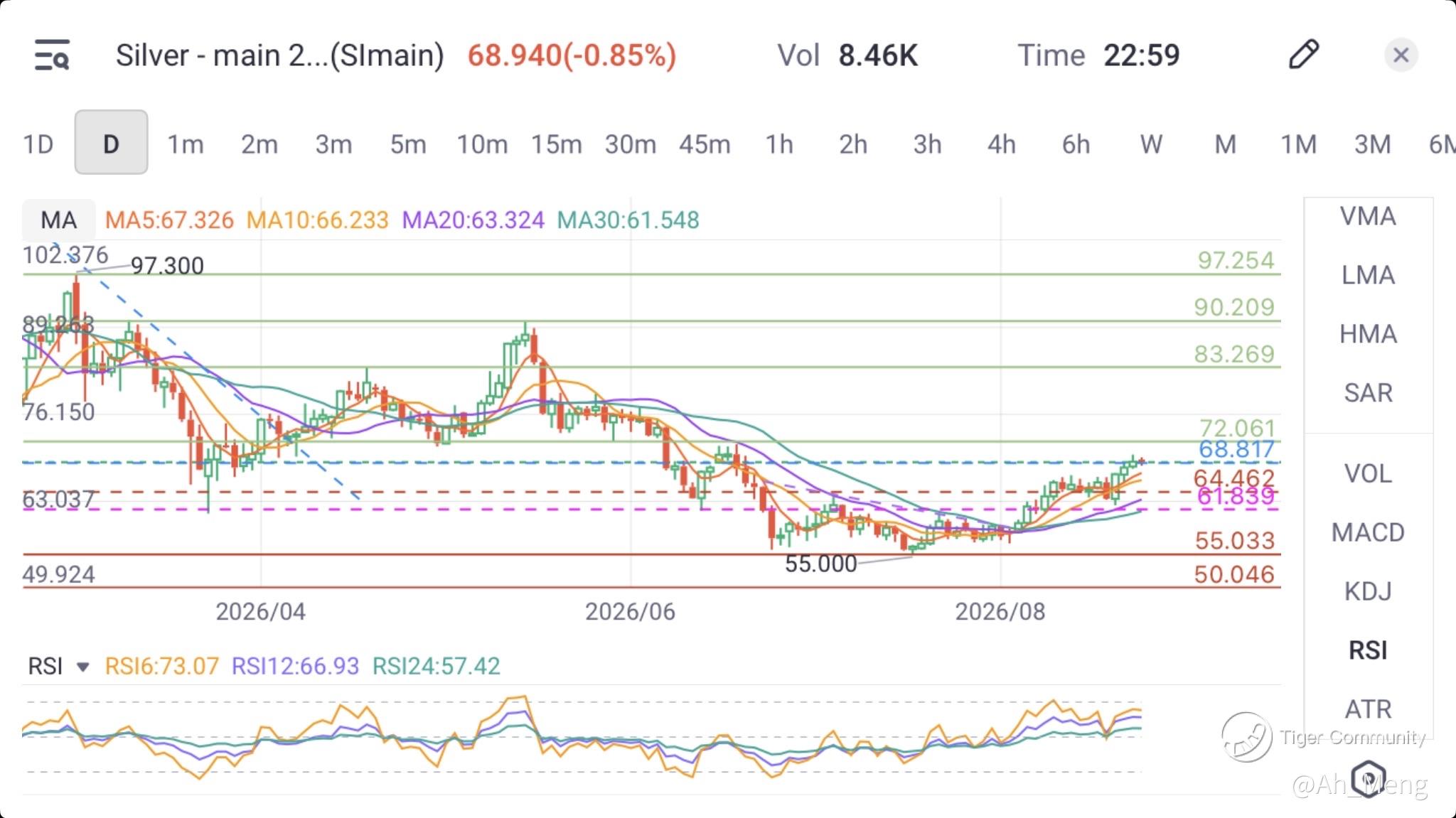Switch chart to 6h interval
Viewport: 1456px width, 818px height.
click(1076, 144)
